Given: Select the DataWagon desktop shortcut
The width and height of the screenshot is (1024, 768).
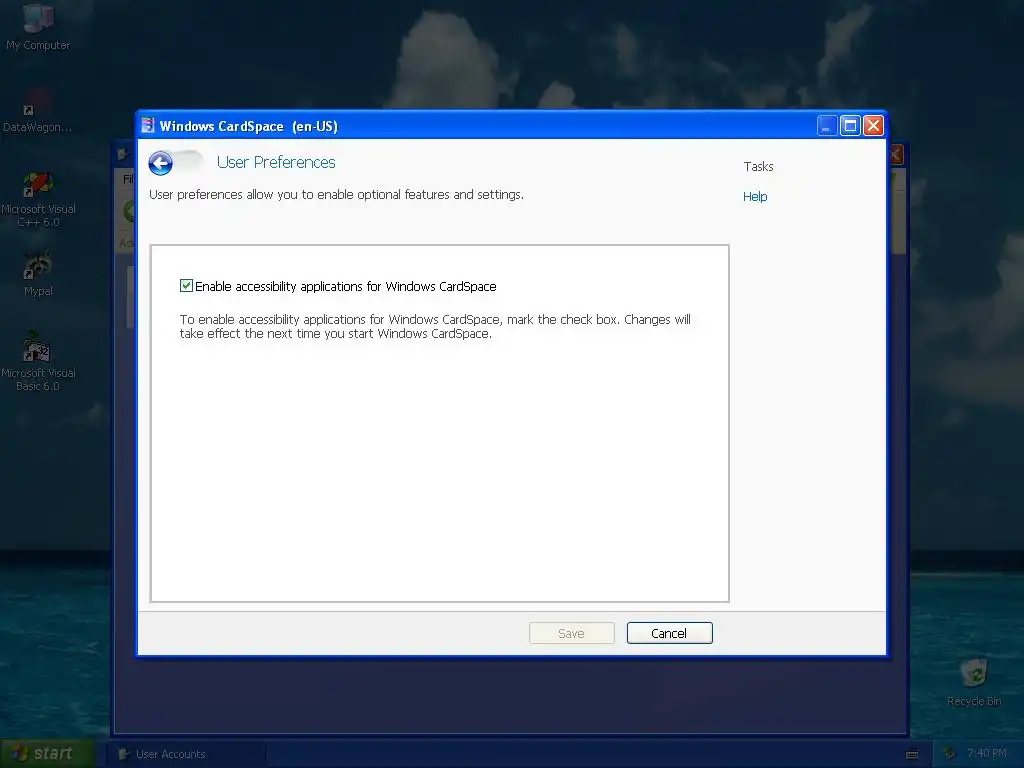Looking at the screenshot, I should pyautogui.click(x=37, y=111).
